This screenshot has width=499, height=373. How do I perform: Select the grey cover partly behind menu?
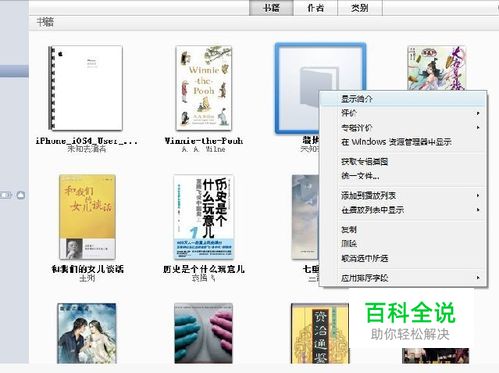[x=305, y=217]
